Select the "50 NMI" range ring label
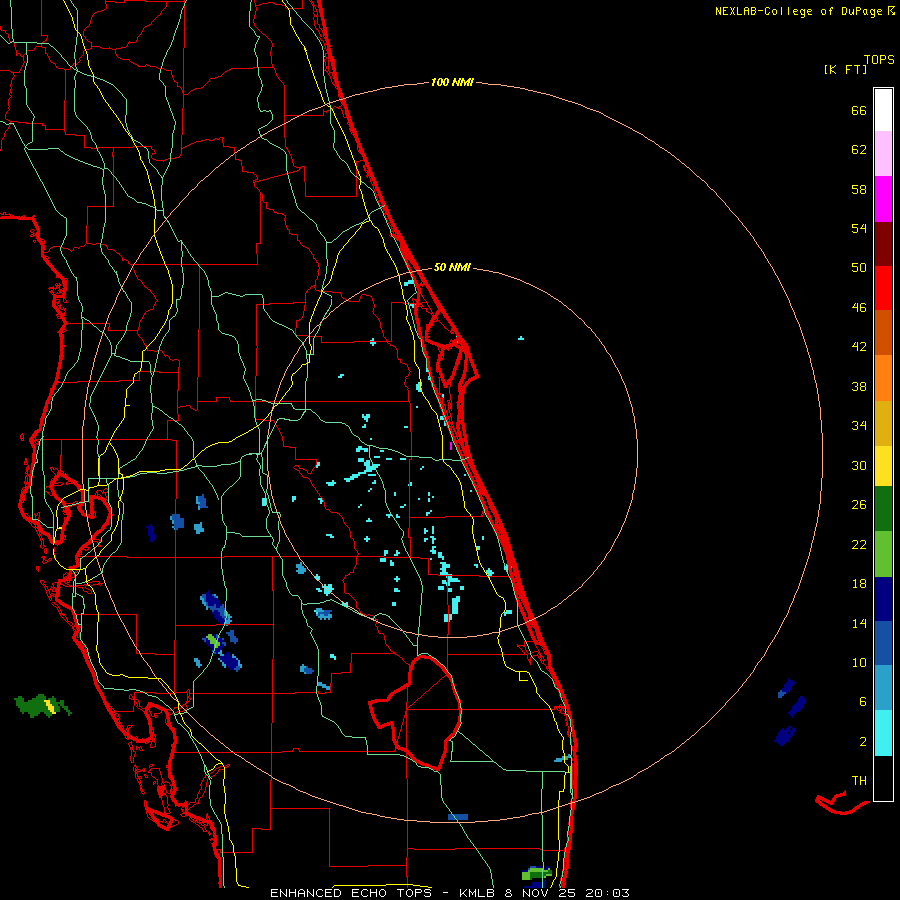Screen dimensions: 900x900 coord(452,267)
